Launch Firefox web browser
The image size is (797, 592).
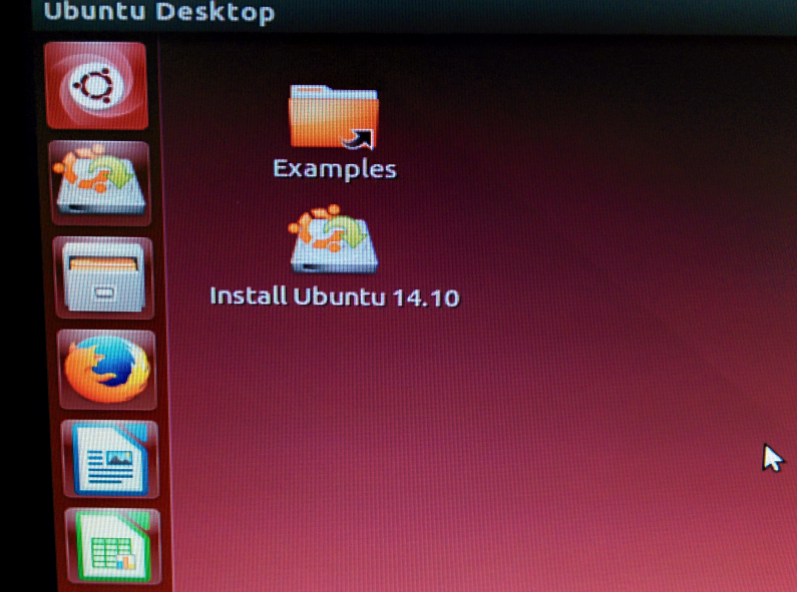click(108, 369)
